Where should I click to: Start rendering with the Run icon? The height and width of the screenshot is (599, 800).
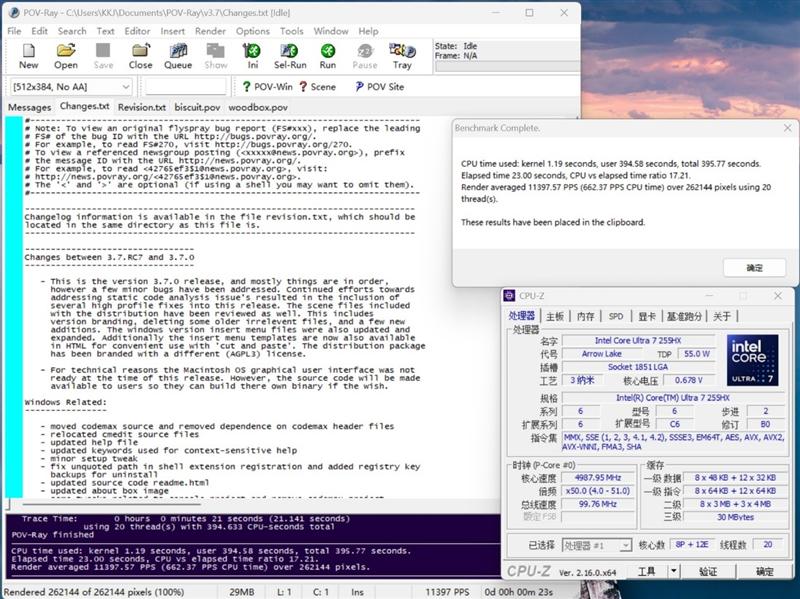(327, 54)
